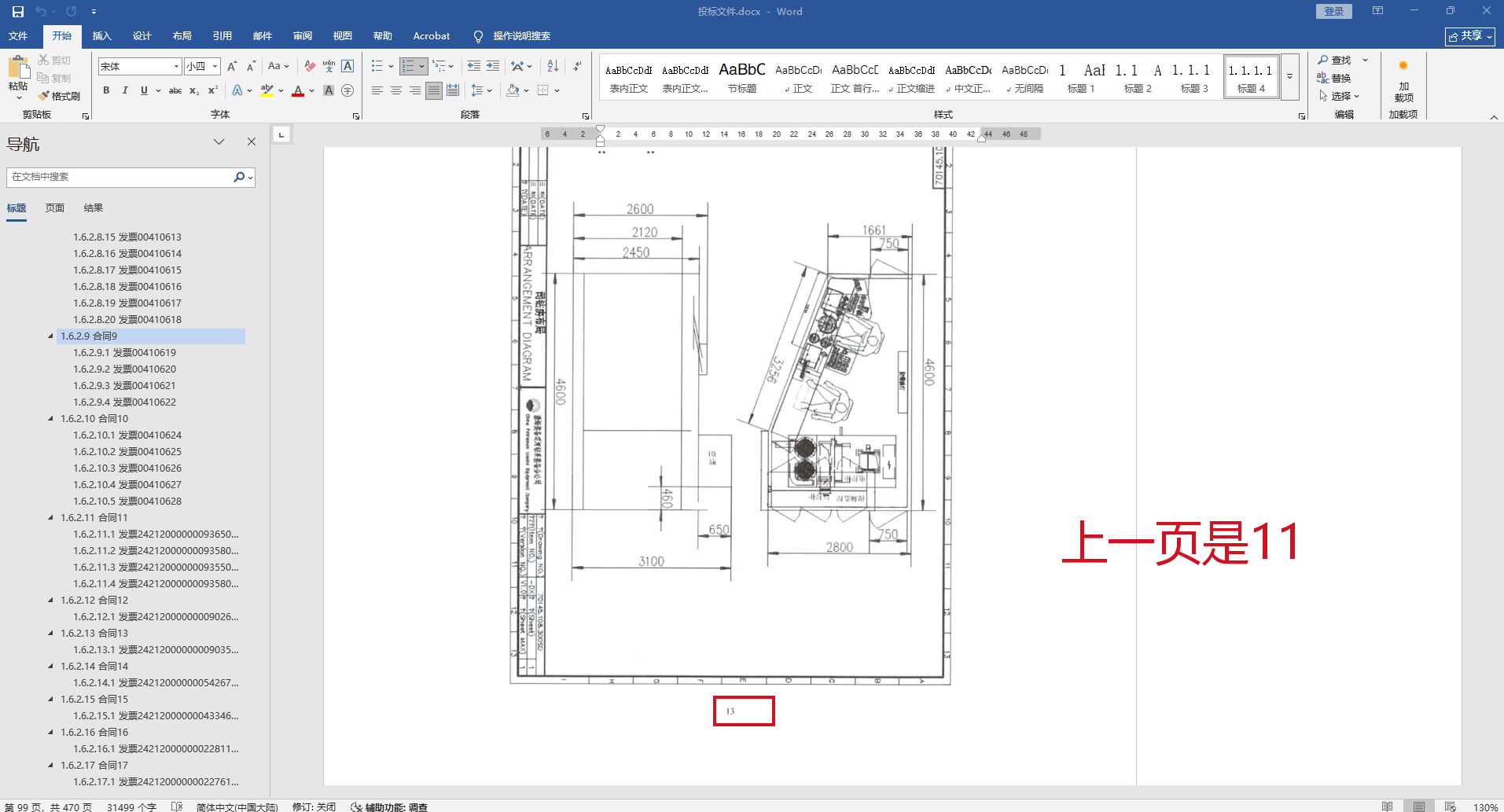Open navigation pane options chevron
The height and width of the screenshot is (812, 1504).
(219, 142)
